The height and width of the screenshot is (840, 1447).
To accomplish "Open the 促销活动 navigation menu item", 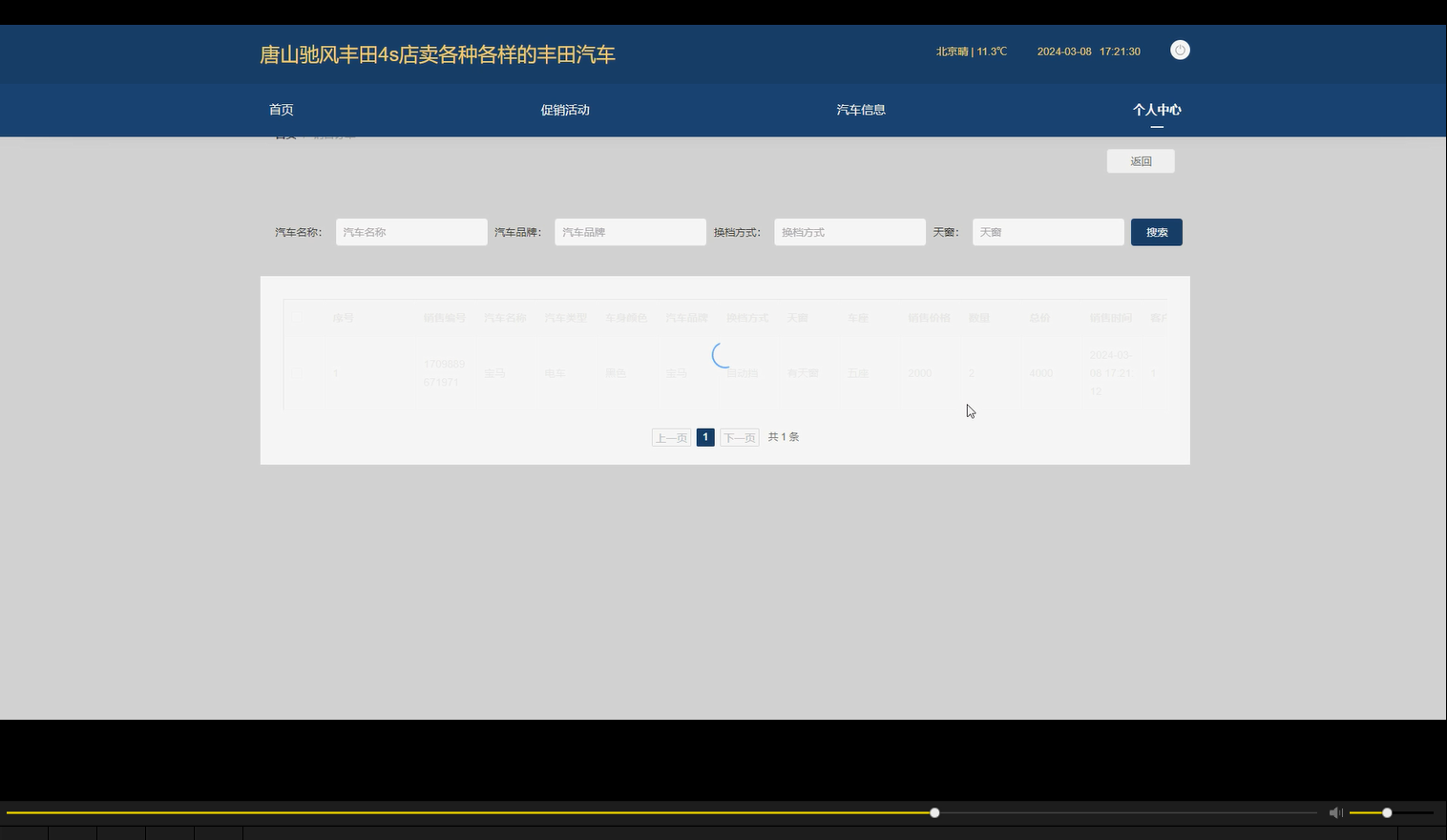I will coord(565,110).
